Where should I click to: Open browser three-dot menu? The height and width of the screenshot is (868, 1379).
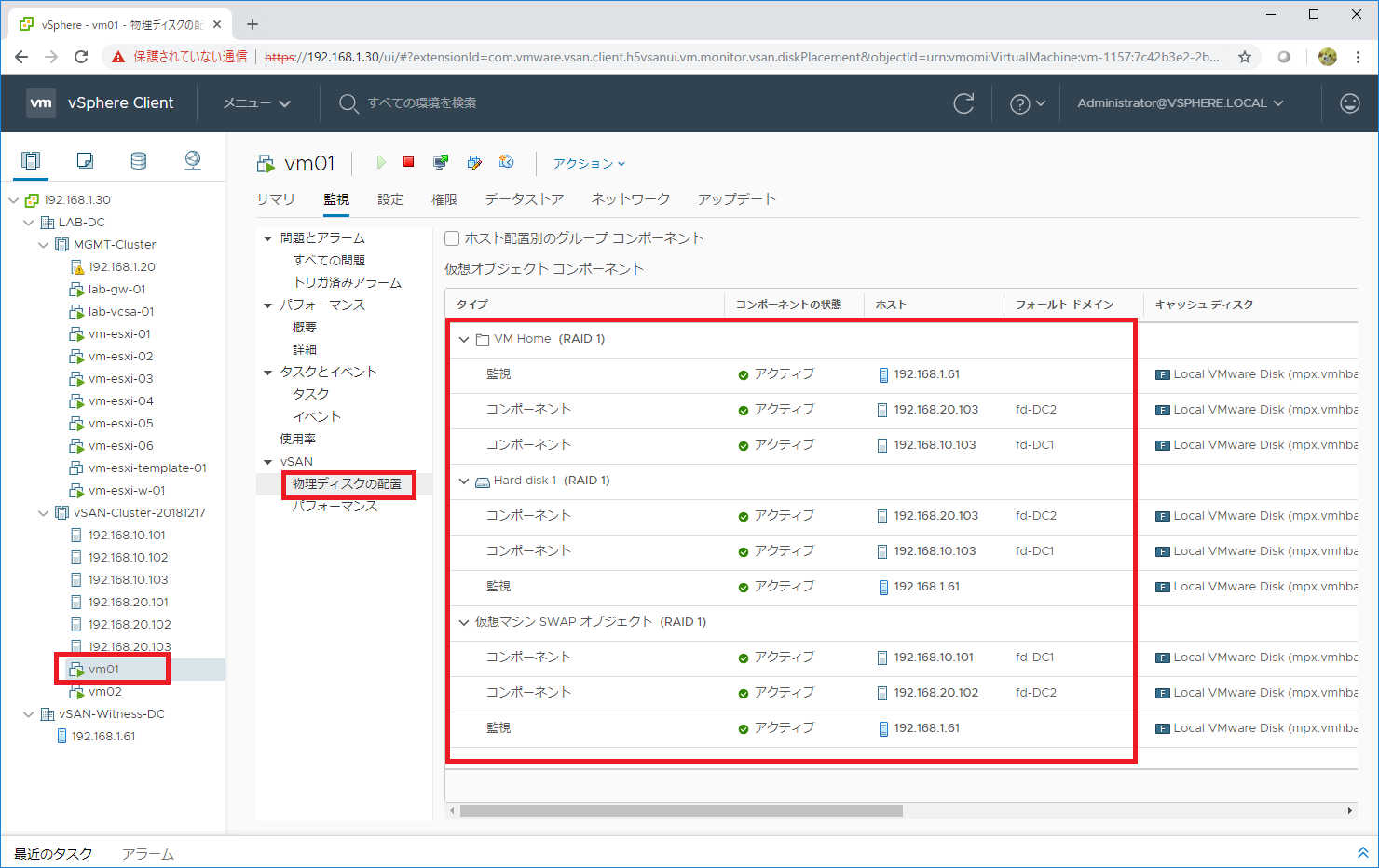(x=1359, y=57)
